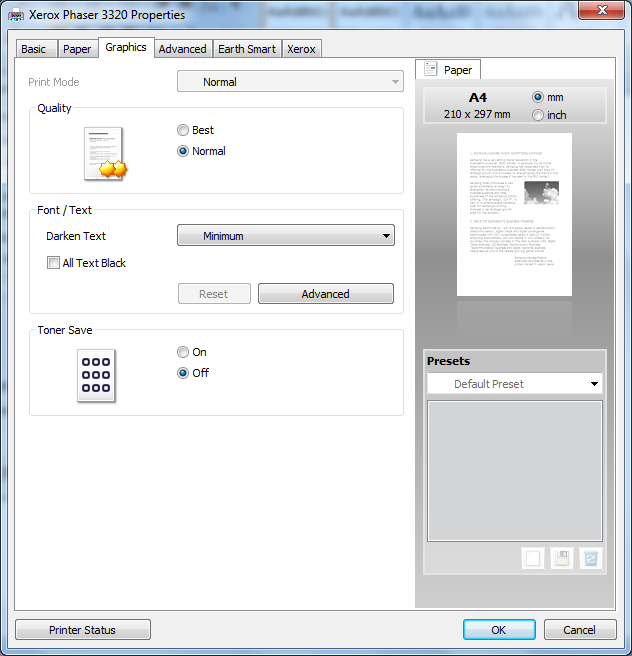
Task: Click the new preset blank page icon
Action: [532, 558]
